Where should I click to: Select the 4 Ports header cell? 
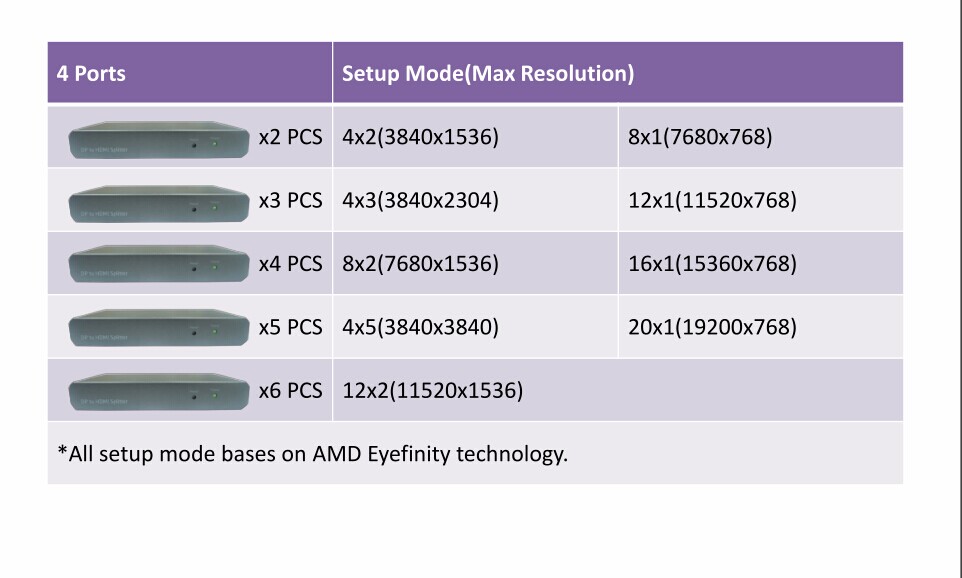(190, 72)
